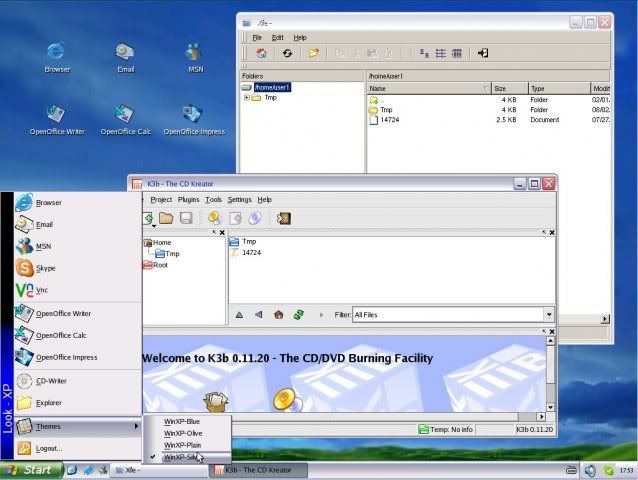Click the save disk icon in K3b toolbar

point(186,218)
